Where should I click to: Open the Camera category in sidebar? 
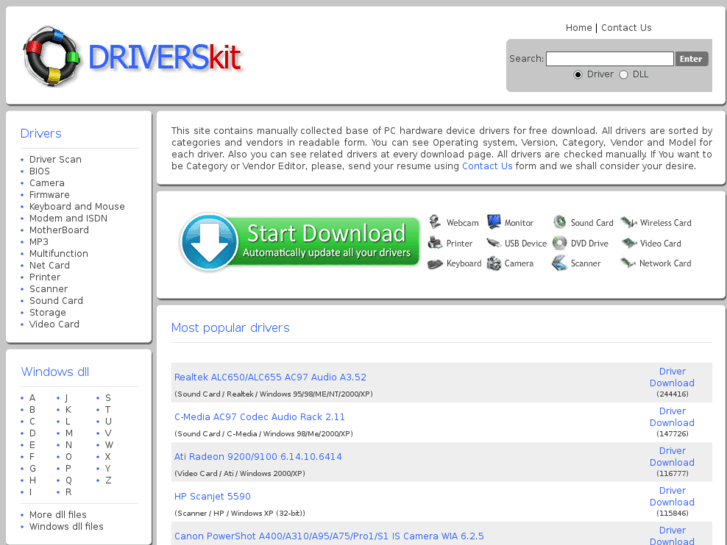(47, 183)
